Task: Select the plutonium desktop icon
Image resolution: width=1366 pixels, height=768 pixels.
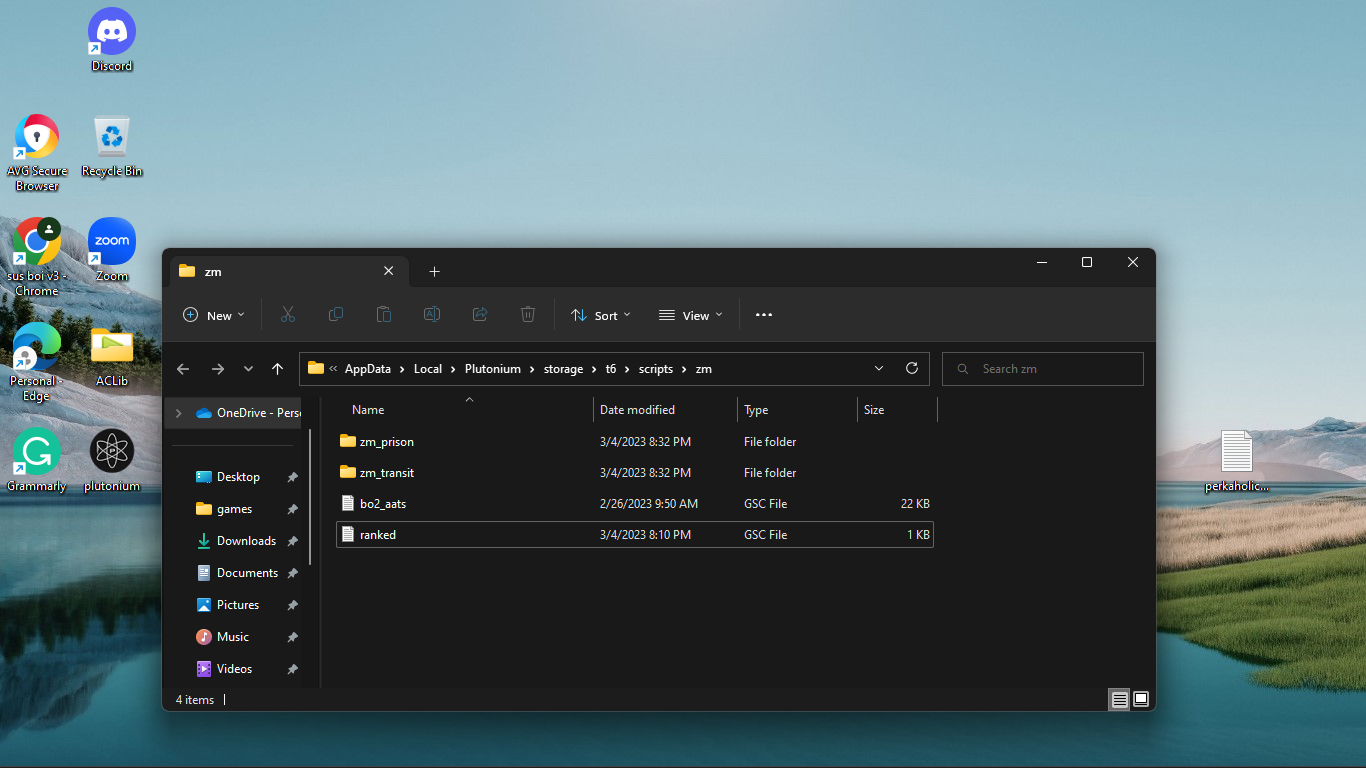Action: tap(112, 460)
